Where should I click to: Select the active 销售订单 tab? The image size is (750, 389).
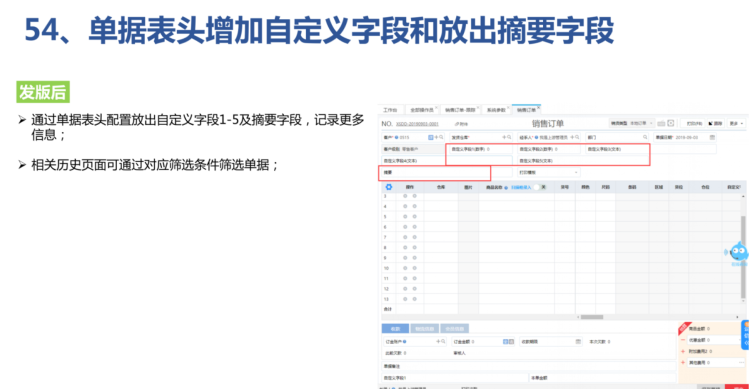click(526, 110)
